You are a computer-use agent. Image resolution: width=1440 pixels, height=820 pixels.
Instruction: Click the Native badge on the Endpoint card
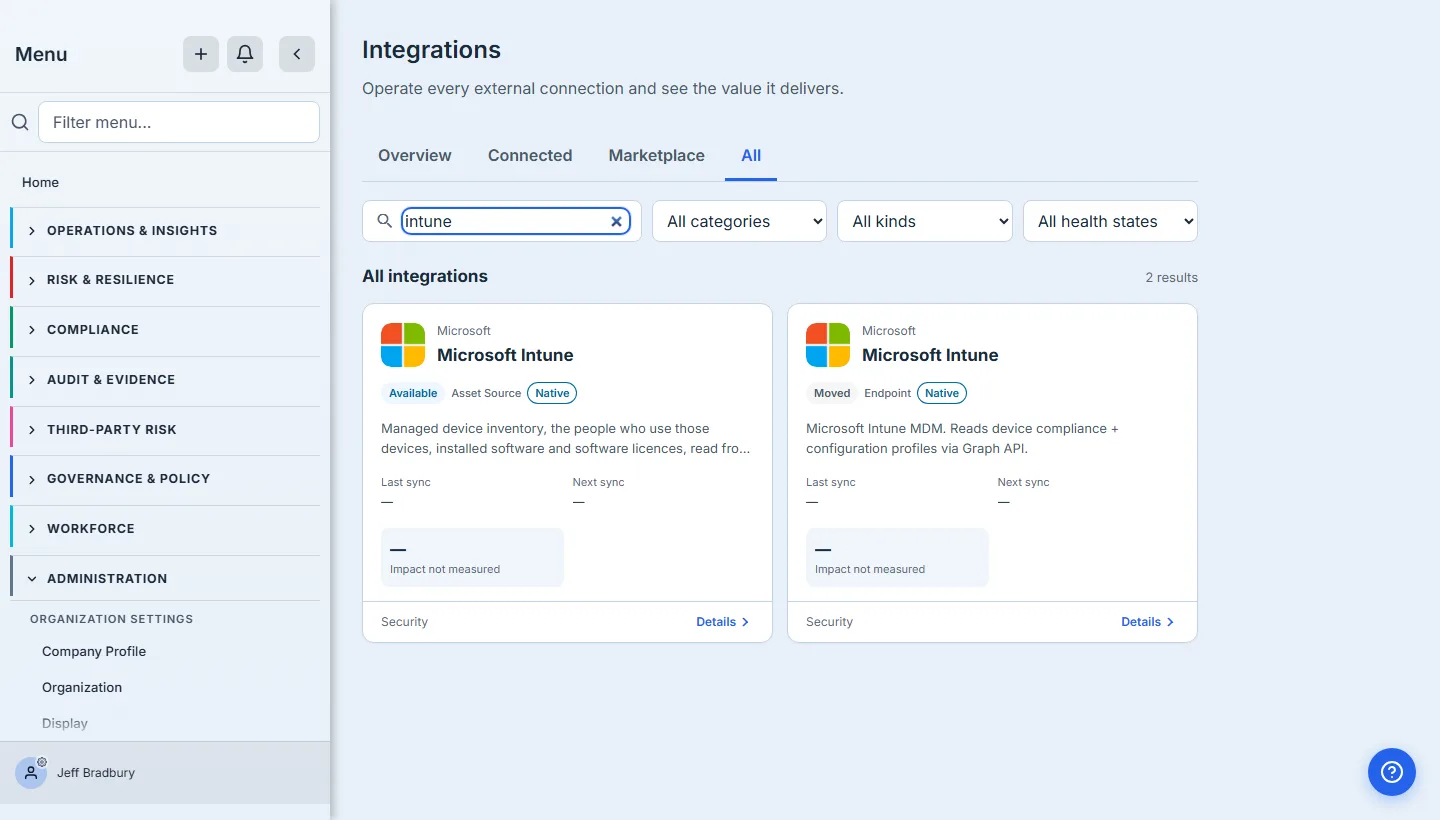942,393
